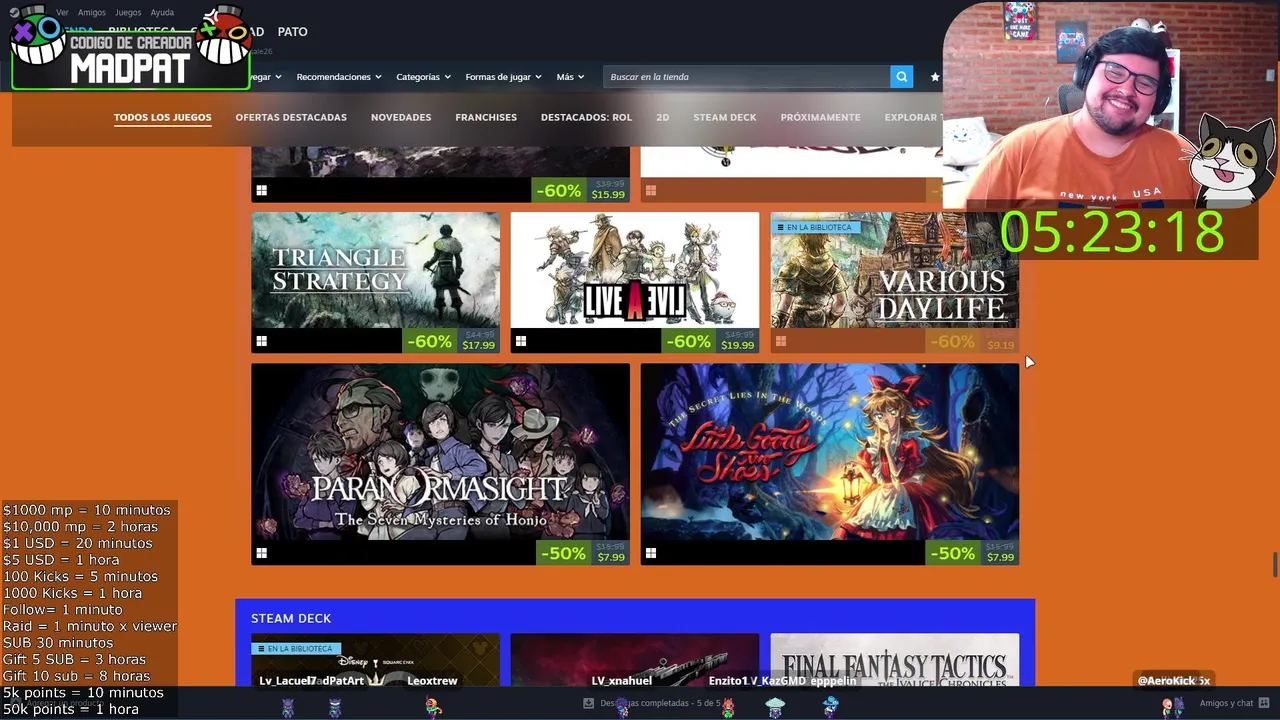The width and height of the screenshot is (1280, 720).
Task: Open the Ayuda menu
Action: 162,12
